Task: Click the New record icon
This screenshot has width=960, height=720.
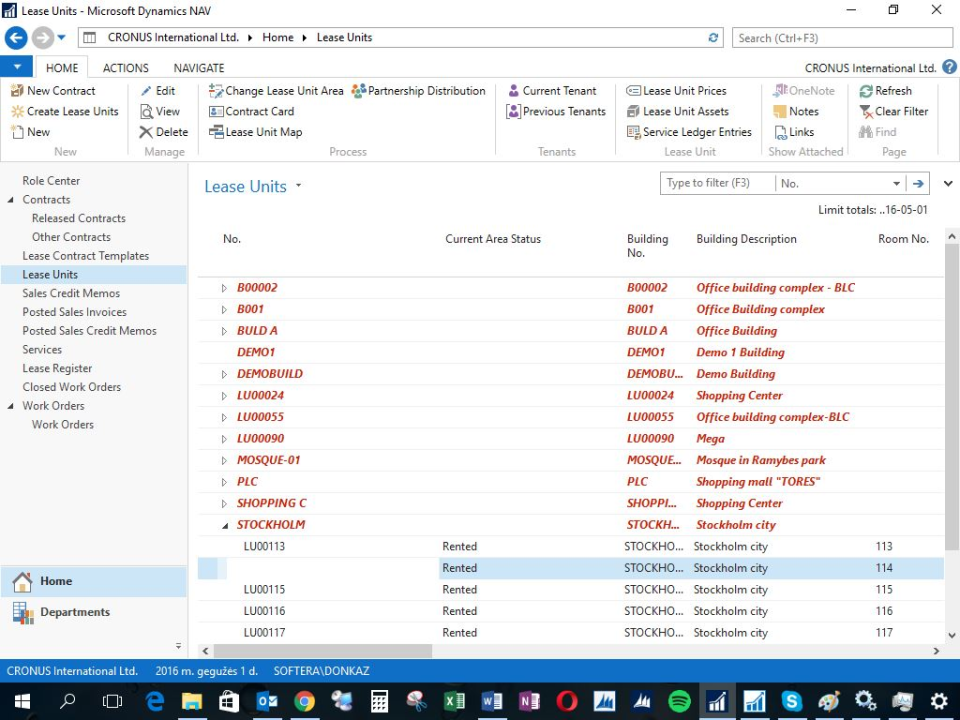Action: point(17,132)
